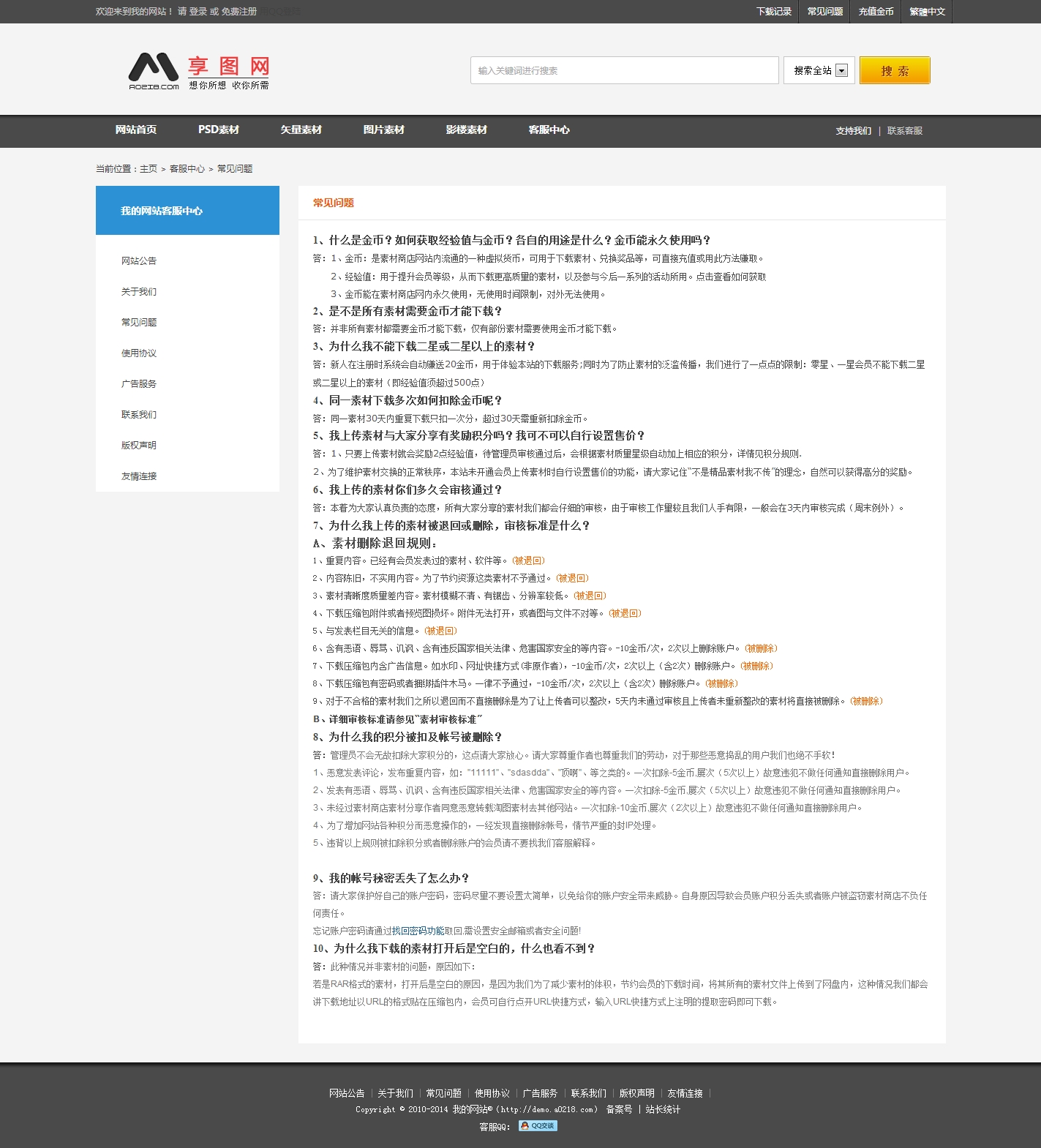Open PSD素材 in the navigation bar
This screenshot has width=1041, height=1148.
pos(218,130)
